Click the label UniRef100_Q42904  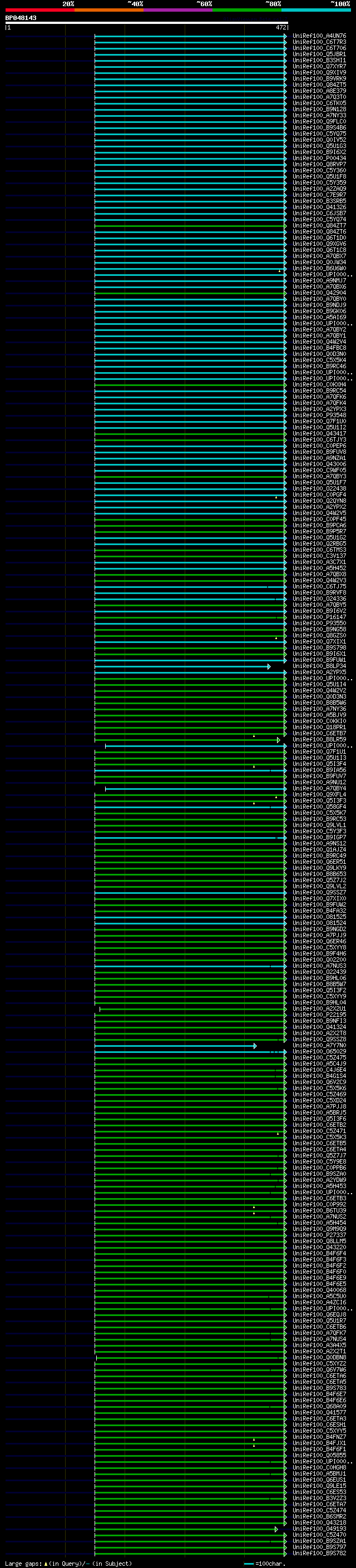tap(319, 293)
